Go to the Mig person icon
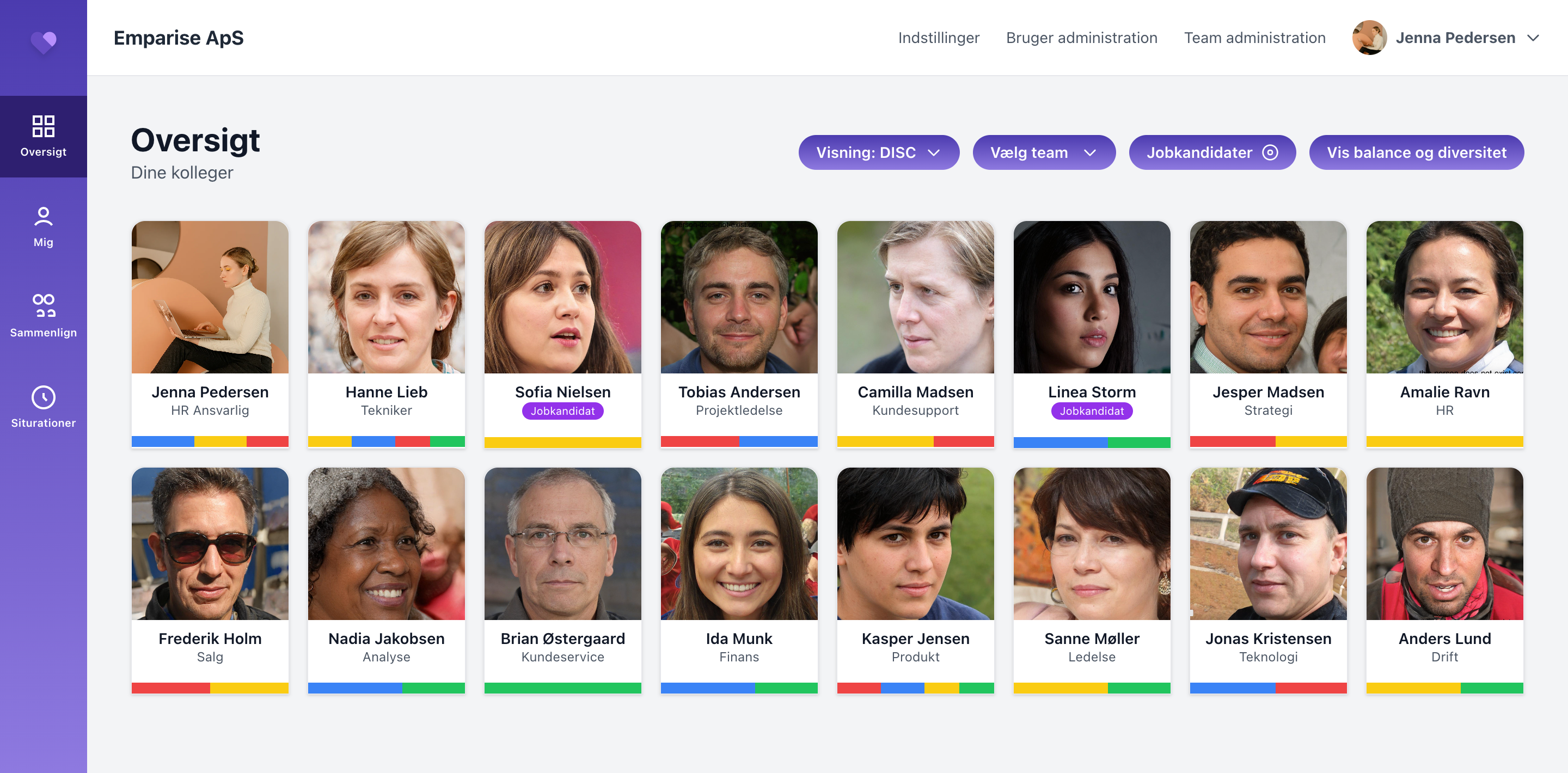Image resolution: width=1568 pixels, height=773 pixels. [43, 217]
